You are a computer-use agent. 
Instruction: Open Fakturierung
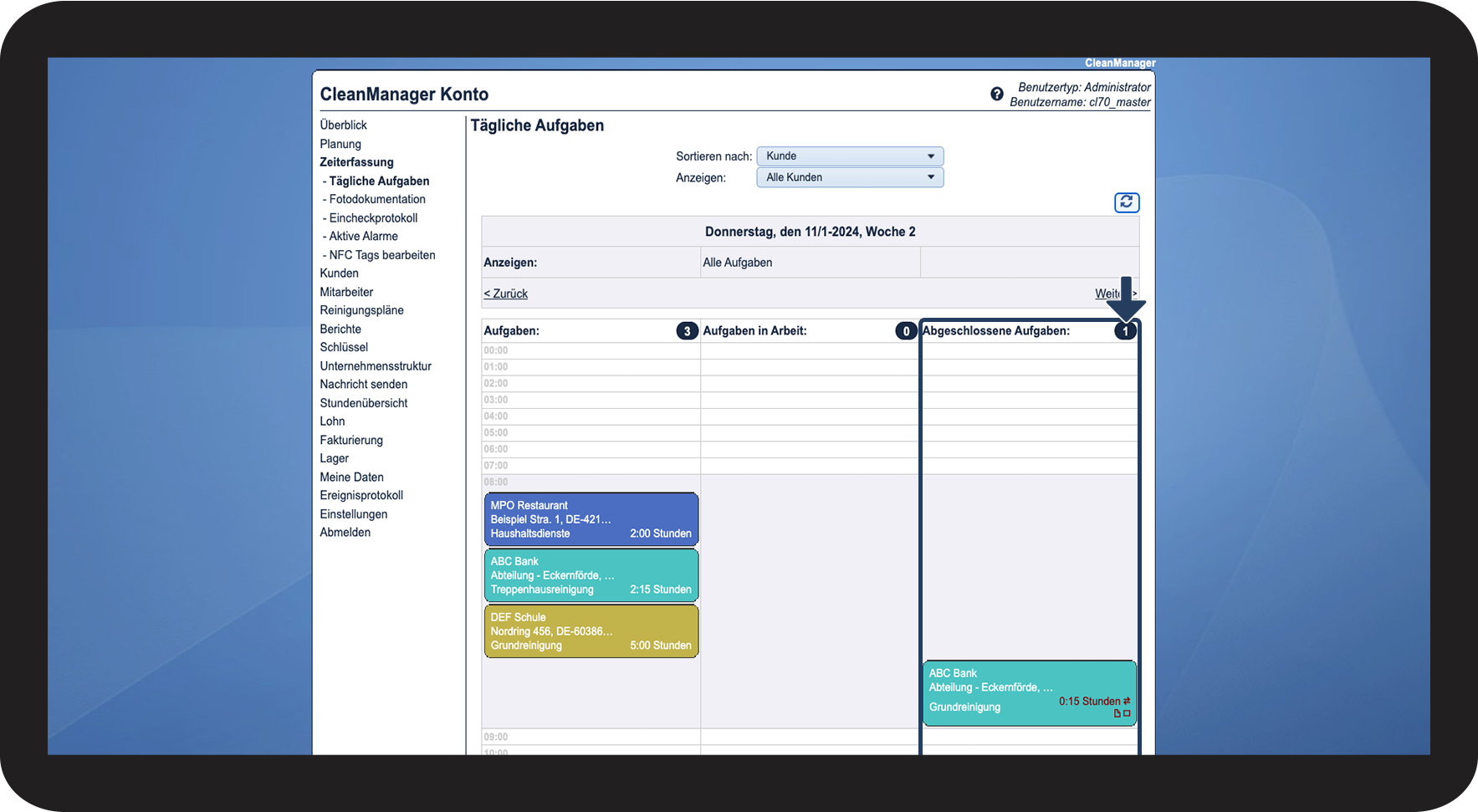(x=351, y=440)
